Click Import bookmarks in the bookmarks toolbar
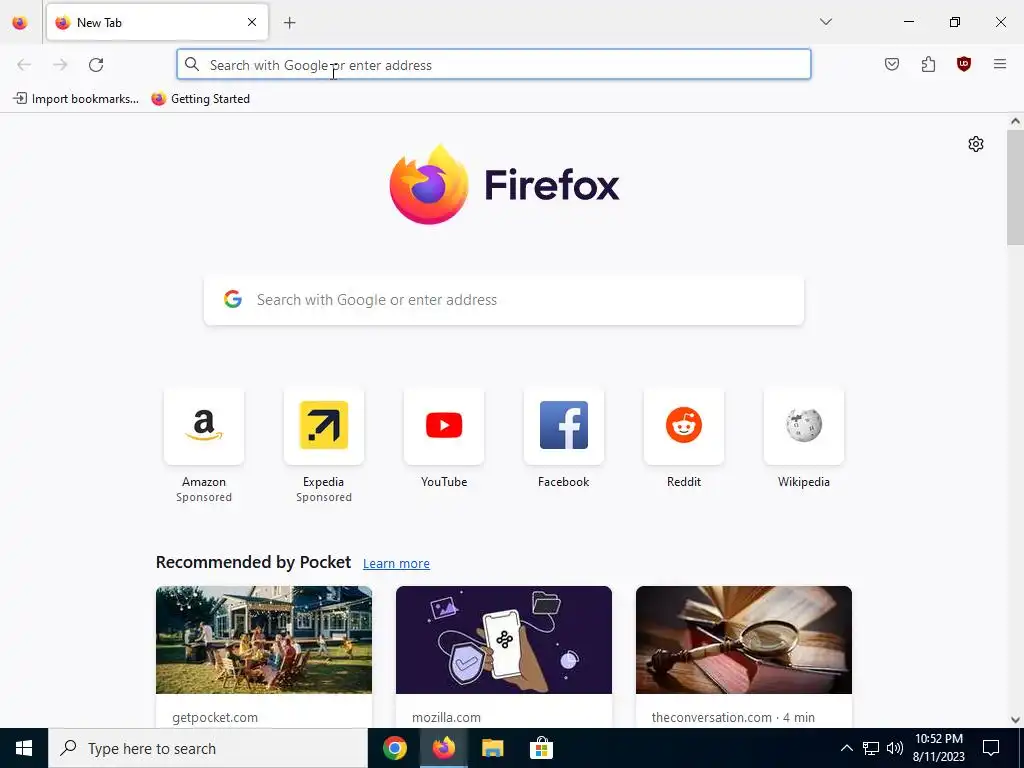The width and height of the screenshot is (1024, 768). [76, 99]
